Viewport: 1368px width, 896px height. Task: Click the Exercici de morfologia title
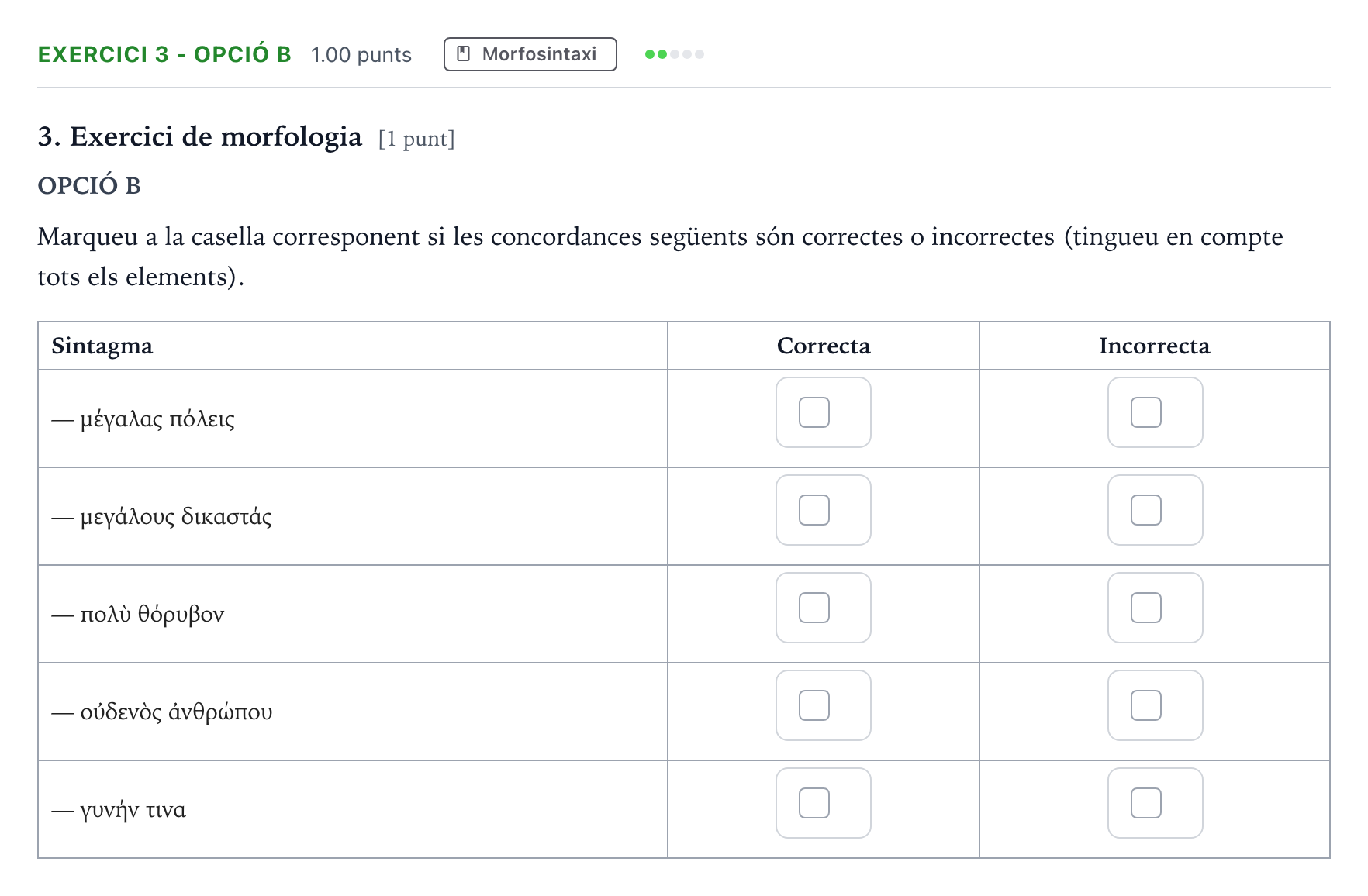[216, 137]
